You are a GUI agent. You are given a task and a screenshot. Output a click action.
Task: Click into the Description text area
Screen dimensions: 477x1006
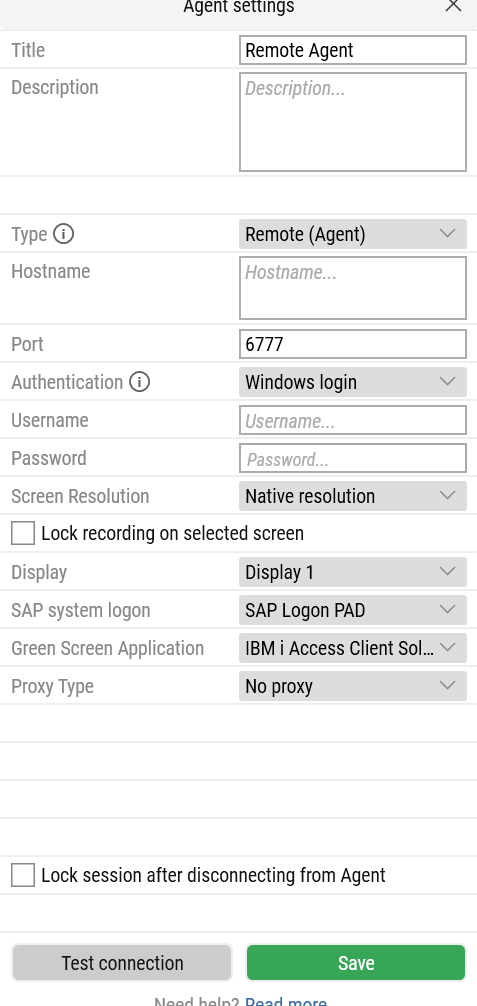pos(352,122)
